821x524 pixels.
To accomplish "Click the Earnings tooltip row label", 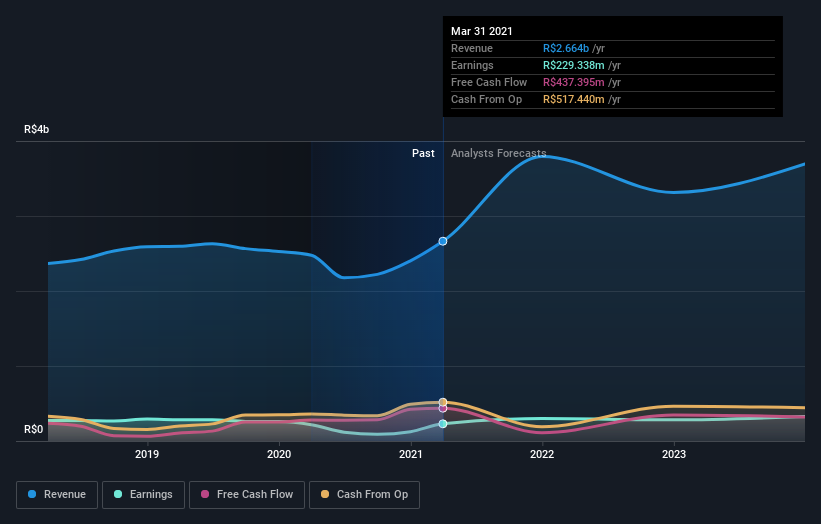I will (x=472, y=65).
